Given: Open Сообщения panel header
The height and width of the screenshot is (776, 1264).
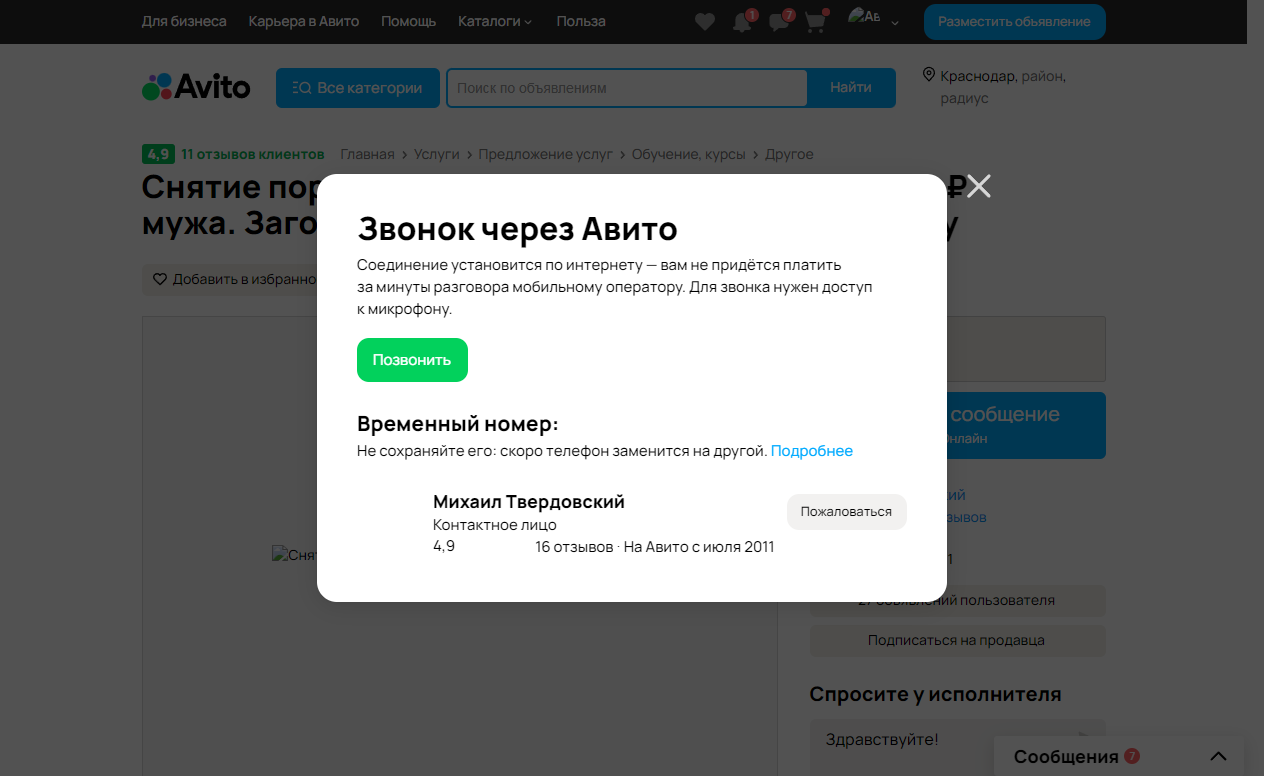Looking at the screenshot, I should [1119, 756].
